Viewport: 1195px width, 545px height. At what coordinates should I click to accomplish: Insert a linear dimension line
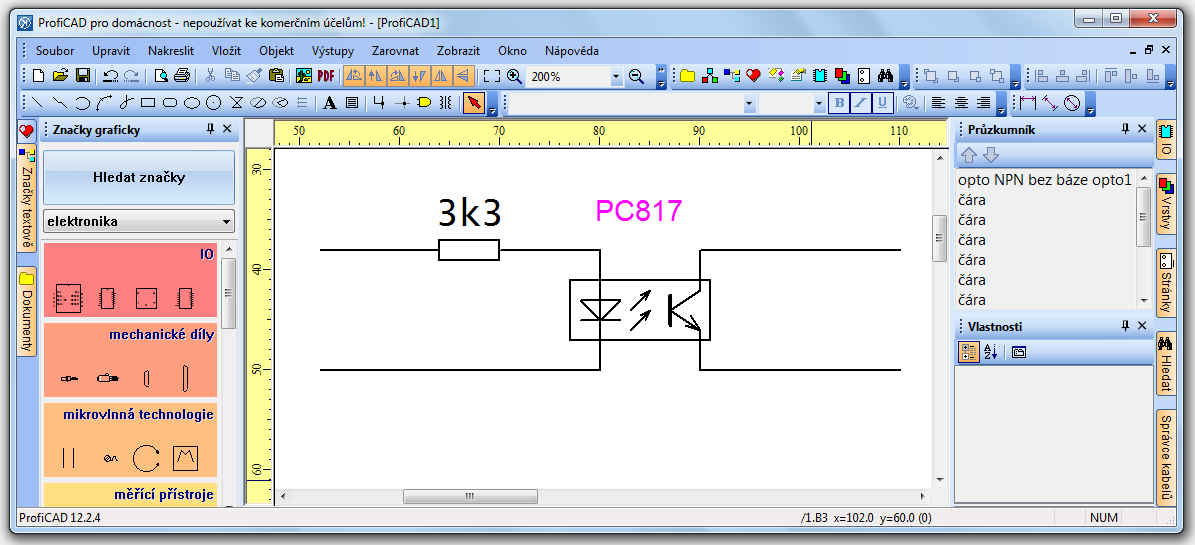tap(1028, 102)
